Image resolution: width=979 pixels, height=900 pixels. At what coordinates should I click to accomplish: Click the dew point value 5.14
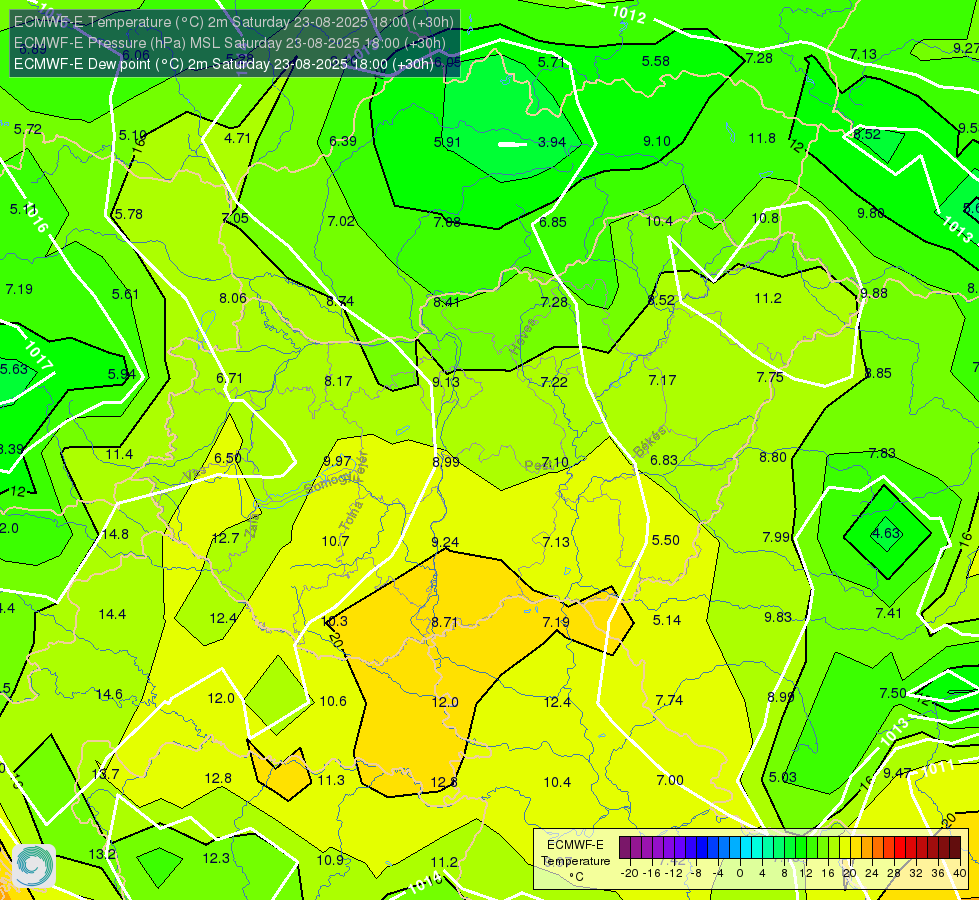pos(667,620)
